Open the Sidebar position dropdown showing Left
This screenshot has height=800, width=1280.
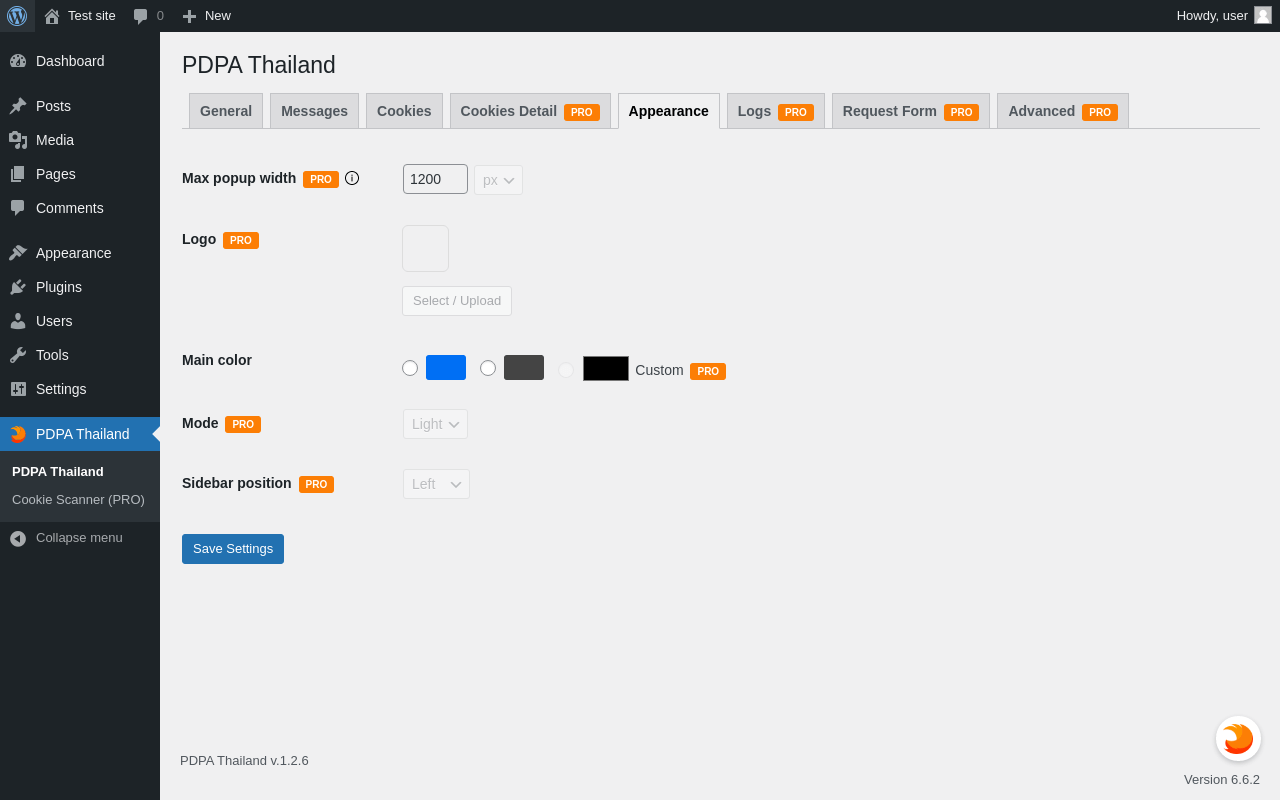(x=436, y=484)
